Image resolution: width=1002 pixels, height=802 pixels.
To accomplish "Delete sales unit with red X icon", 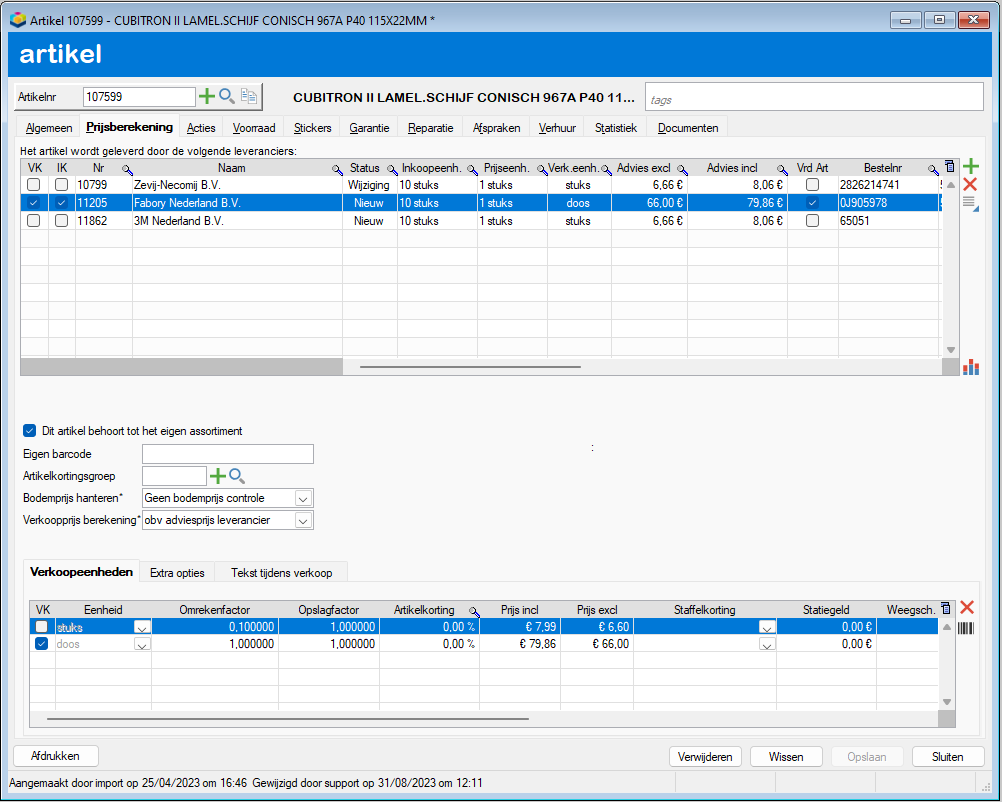I will coord(967,608).
